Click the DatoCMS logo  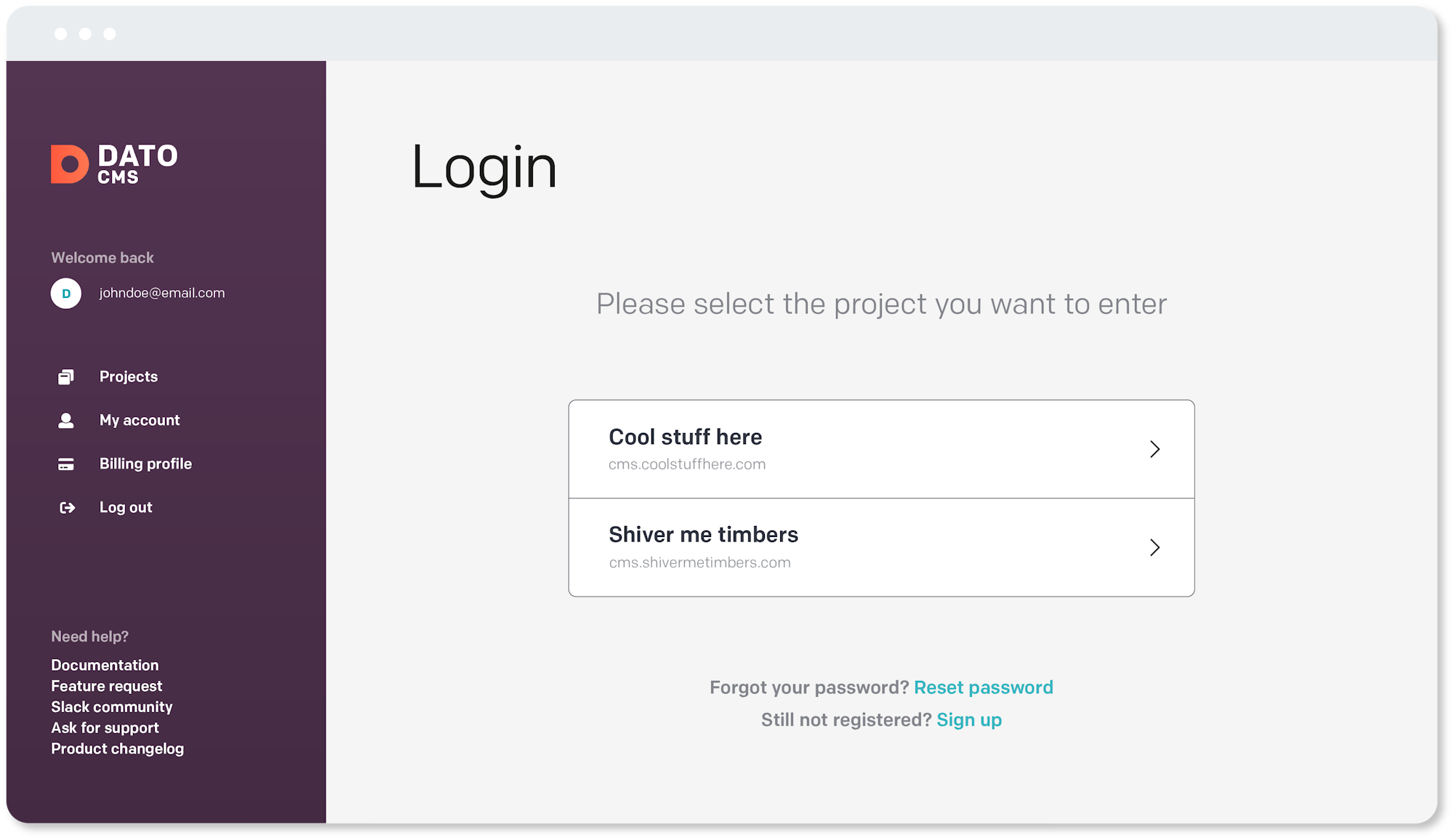[x=114, y=163]
